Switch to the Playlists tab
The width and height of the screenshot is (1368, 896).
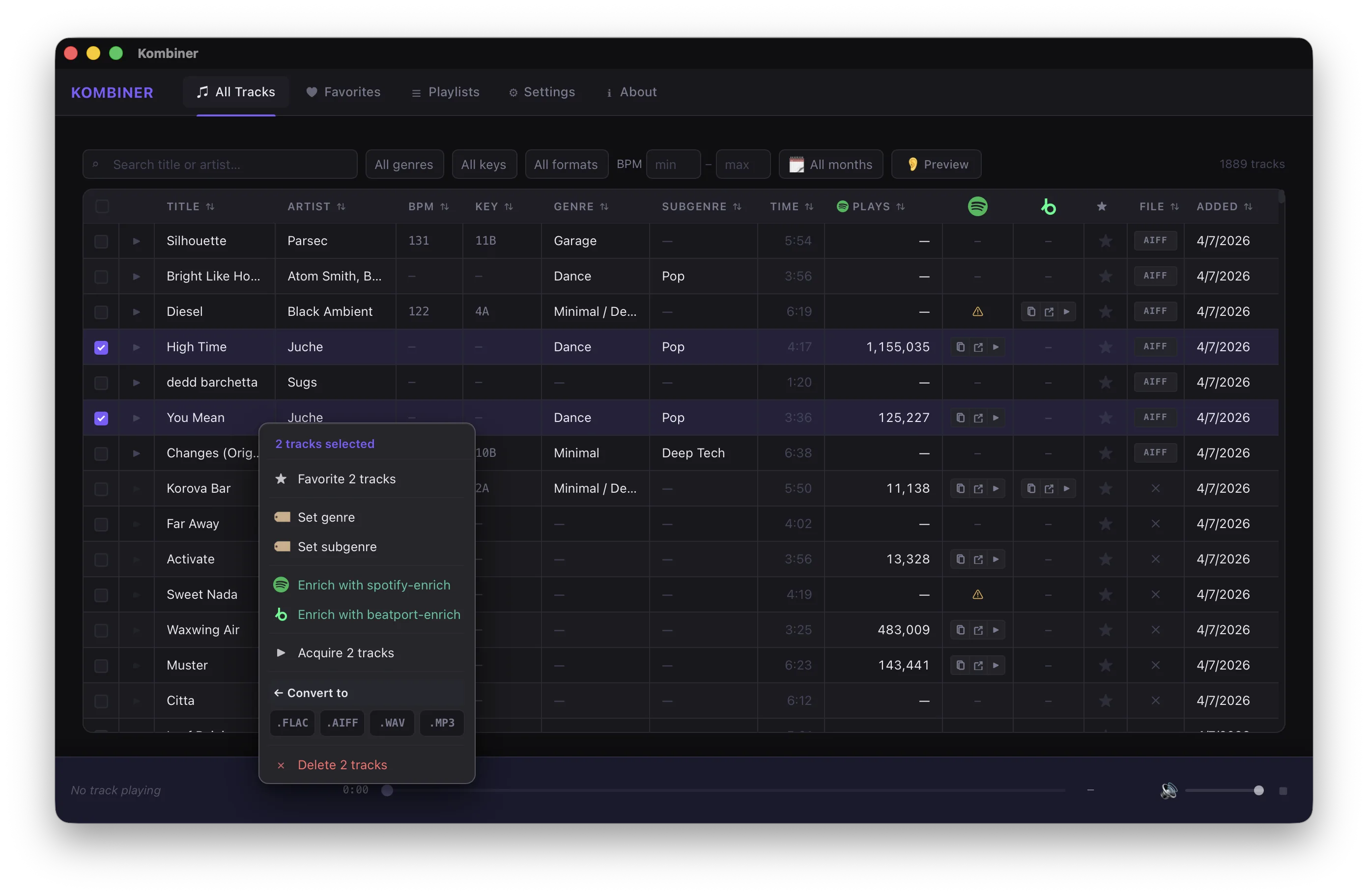[446, 92]
